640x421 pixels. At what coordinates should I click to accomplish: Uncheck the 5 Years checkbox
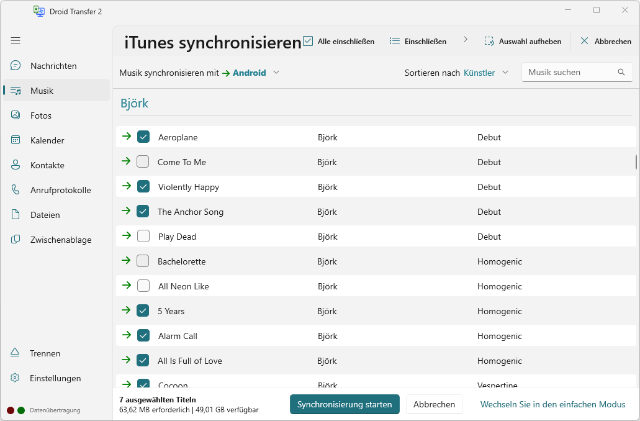click(143, 311)
